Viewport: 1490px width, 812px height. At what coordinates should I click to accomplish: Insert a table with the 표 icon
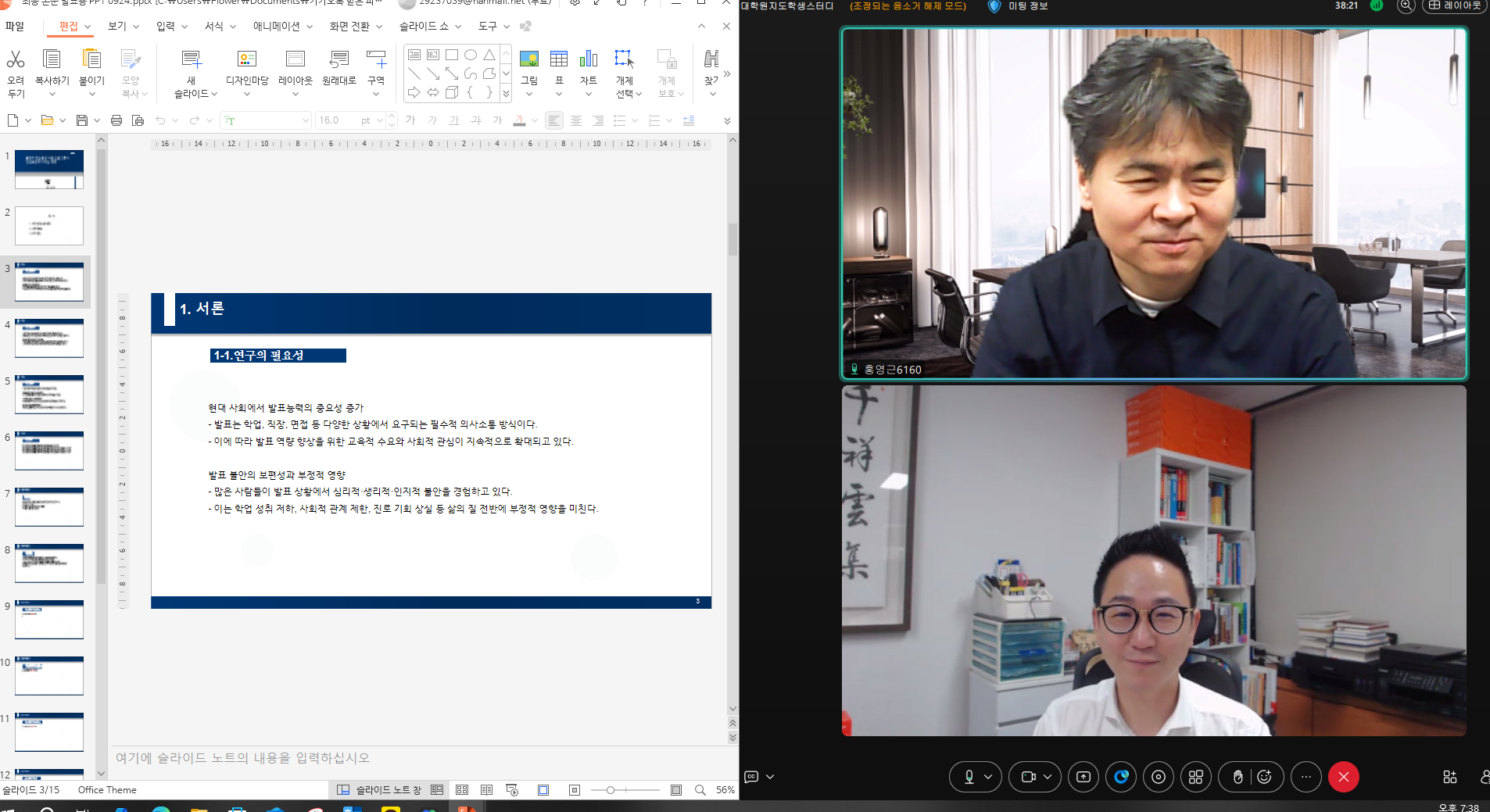click(558, 59)
